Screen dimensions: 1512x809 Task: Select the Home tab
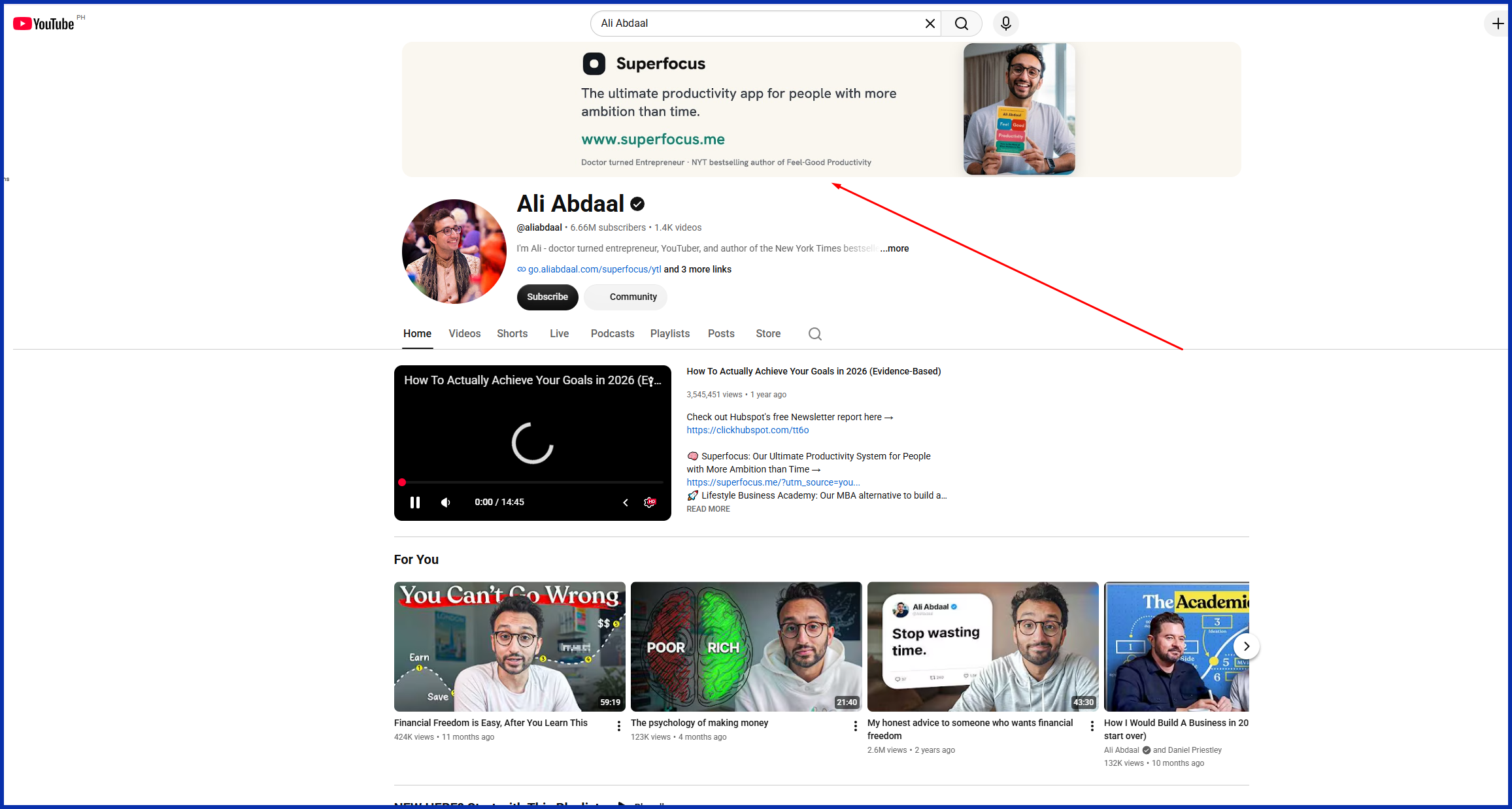[x=417, y=333]
